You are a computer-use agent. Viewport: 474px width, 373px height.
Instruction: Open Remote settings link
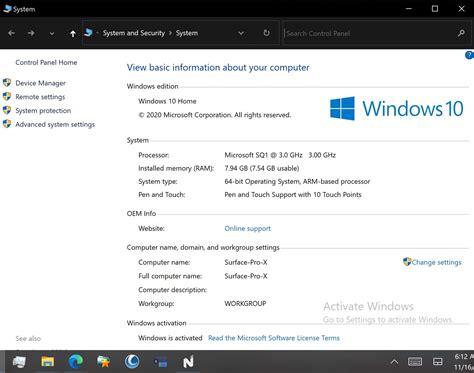40,97
